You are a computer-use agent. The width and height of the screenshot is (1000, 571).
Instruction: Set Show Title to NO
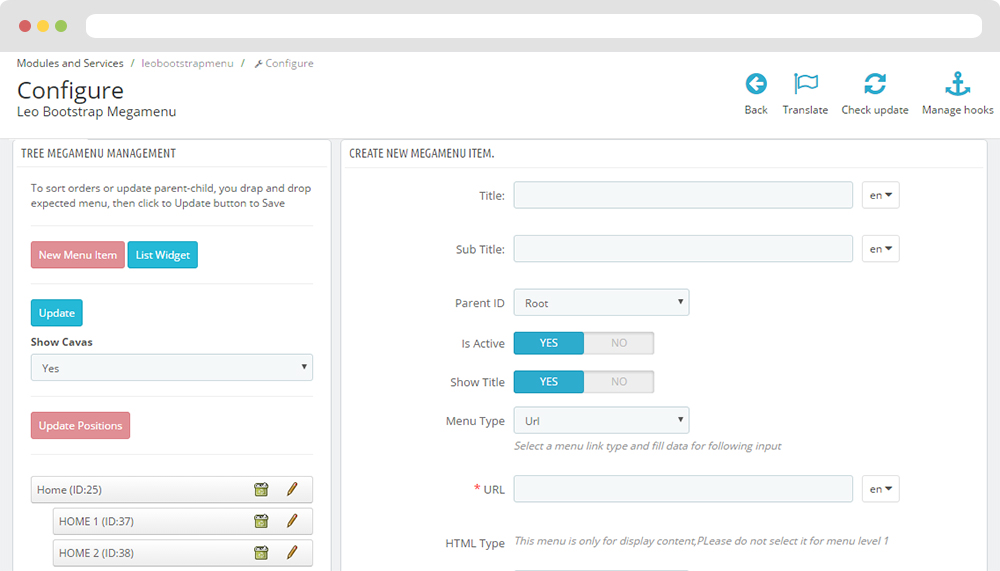619,382
